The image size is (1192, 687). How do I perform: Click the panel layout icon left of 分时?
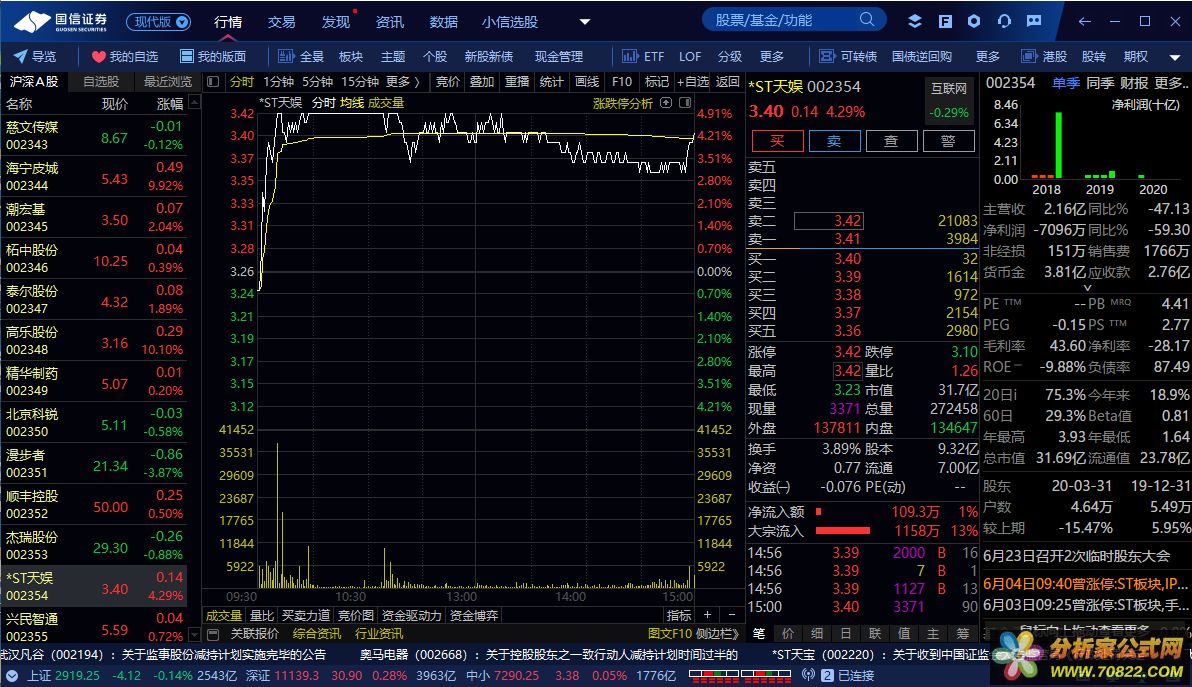point(213,81)
